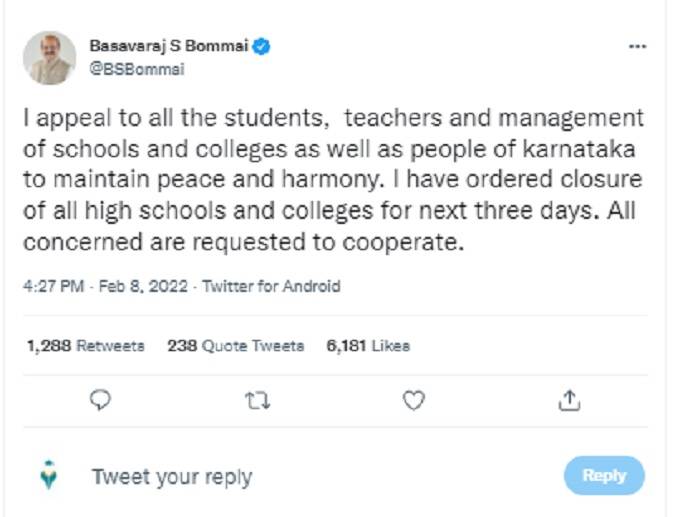Show the 6,181 Likes list
The height and width of the screenshot is (517, 675).
click(368, 345)
